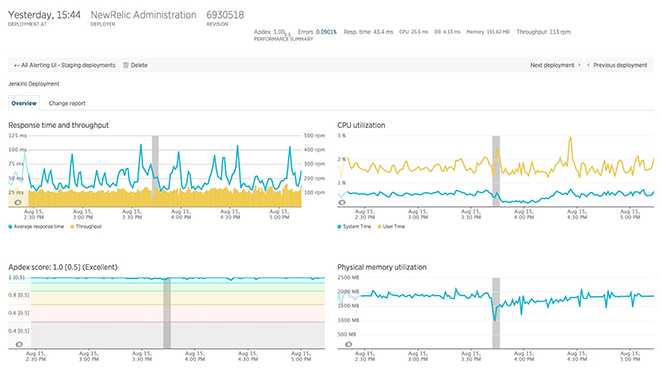
Task: Go to Next deployment
Action: (555, 65)
